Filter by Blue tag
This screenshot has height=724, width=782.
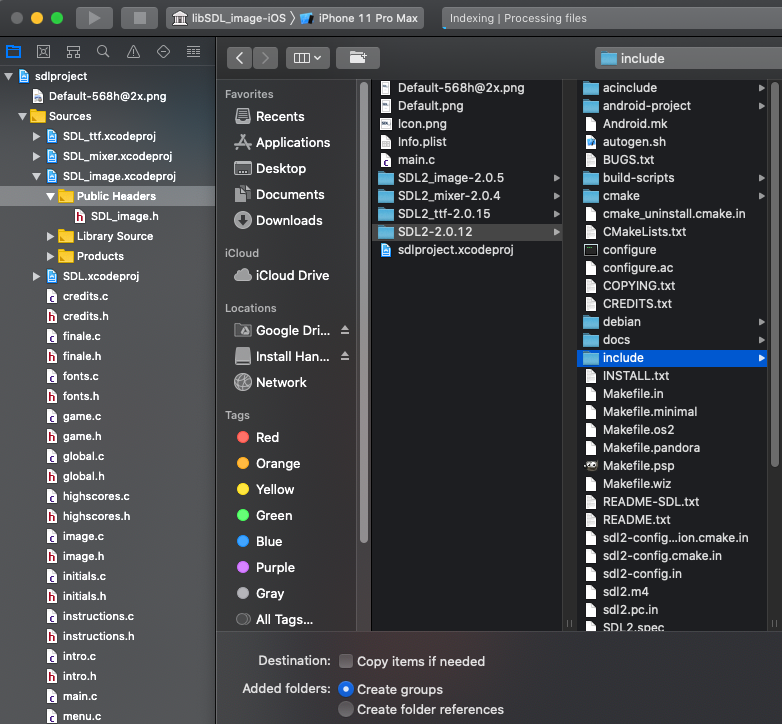tap(259, 541)
